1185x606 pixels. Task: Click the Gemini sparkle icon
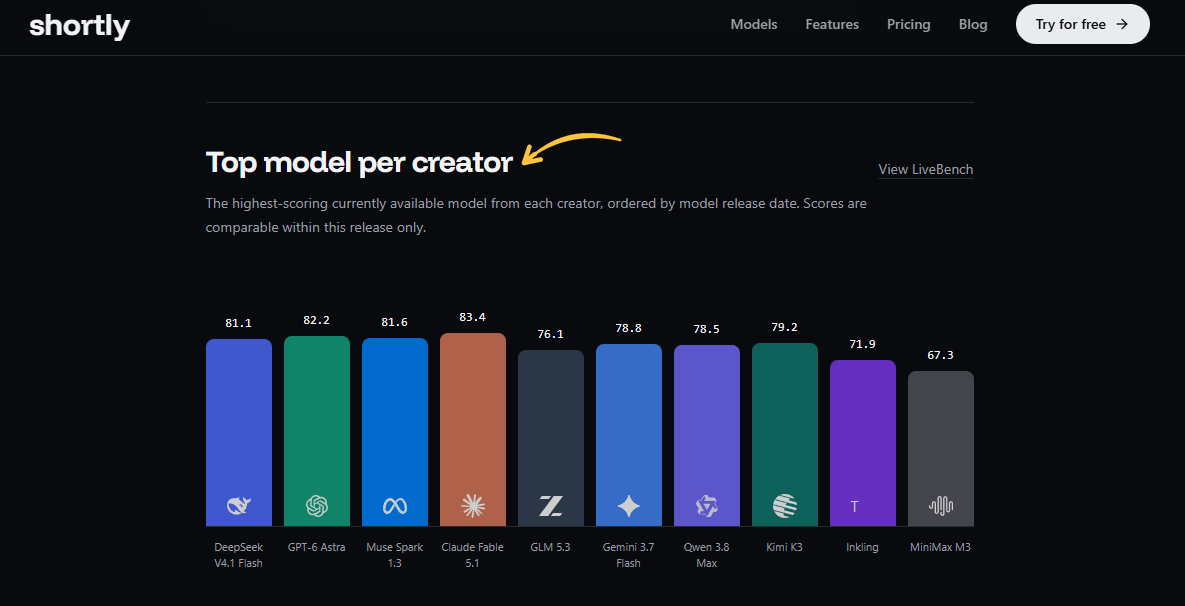click(x=628, y=506)
